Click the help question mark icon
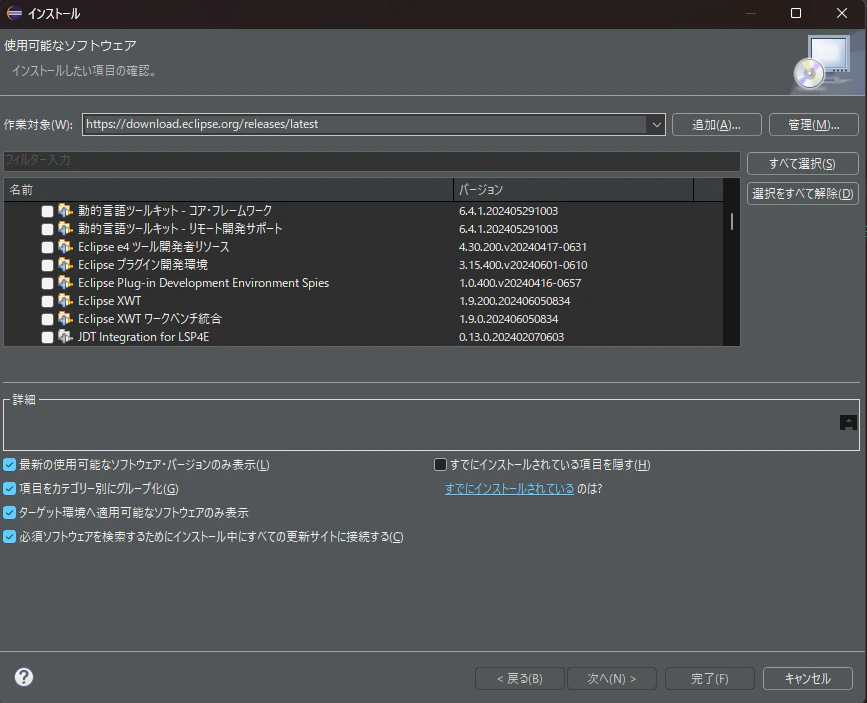 coord(24,677)
